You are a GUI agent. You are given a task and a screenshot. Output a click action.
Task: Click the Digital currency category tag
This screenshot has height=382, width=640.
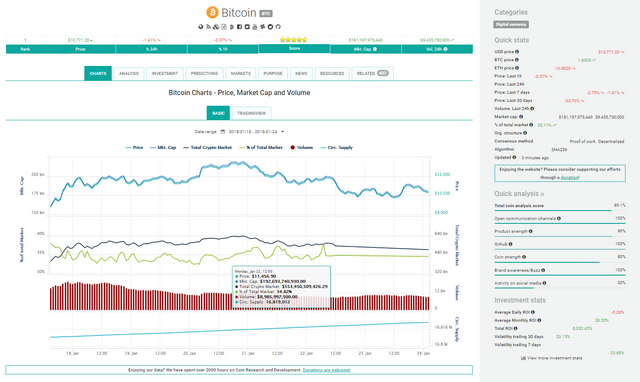(x=511, y=24)
